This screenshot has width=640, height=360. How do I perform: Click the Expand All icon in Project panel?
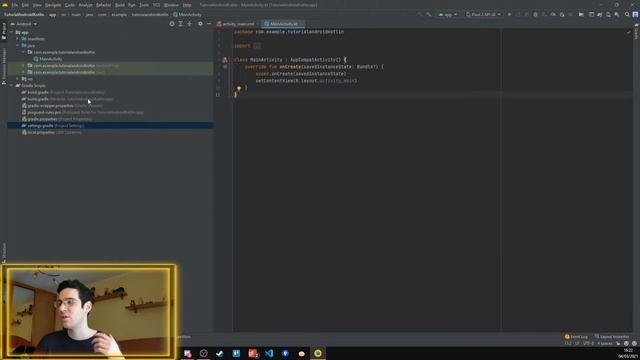coord(180,24)
